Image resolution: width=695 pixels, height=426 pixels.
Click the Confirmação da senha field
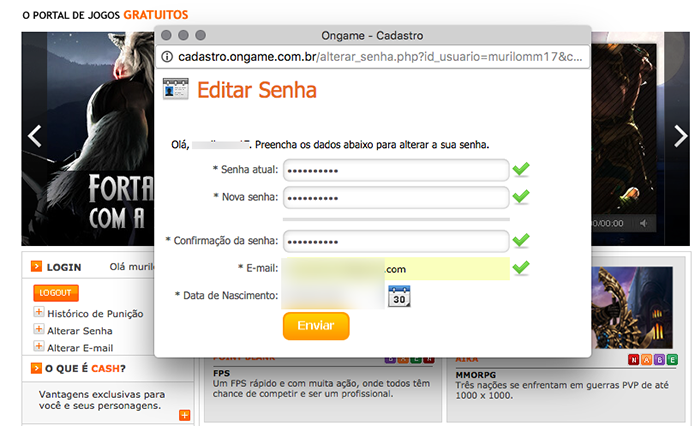pyautogui.click(x=396, y=242)
